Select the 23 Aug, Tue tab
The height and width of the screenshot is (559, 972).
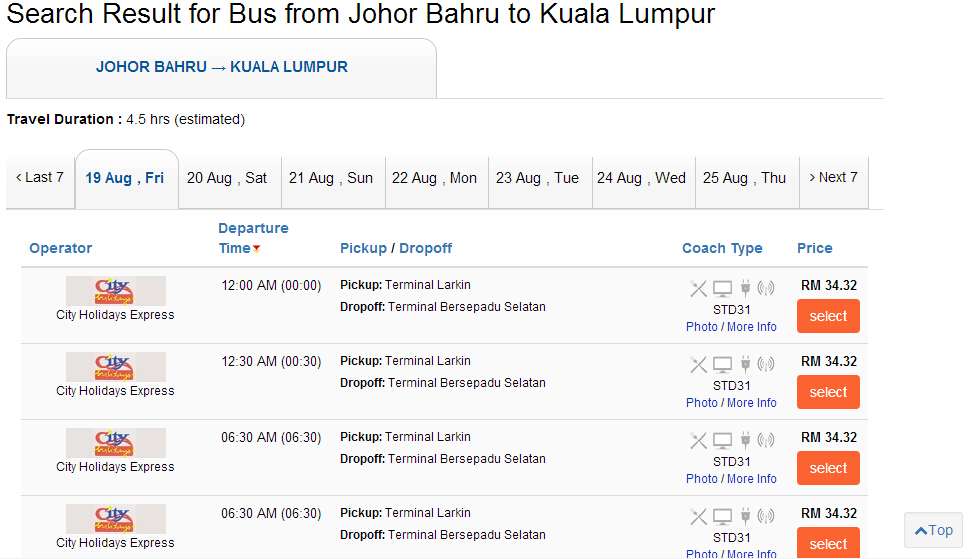click(x=537, y=178)
